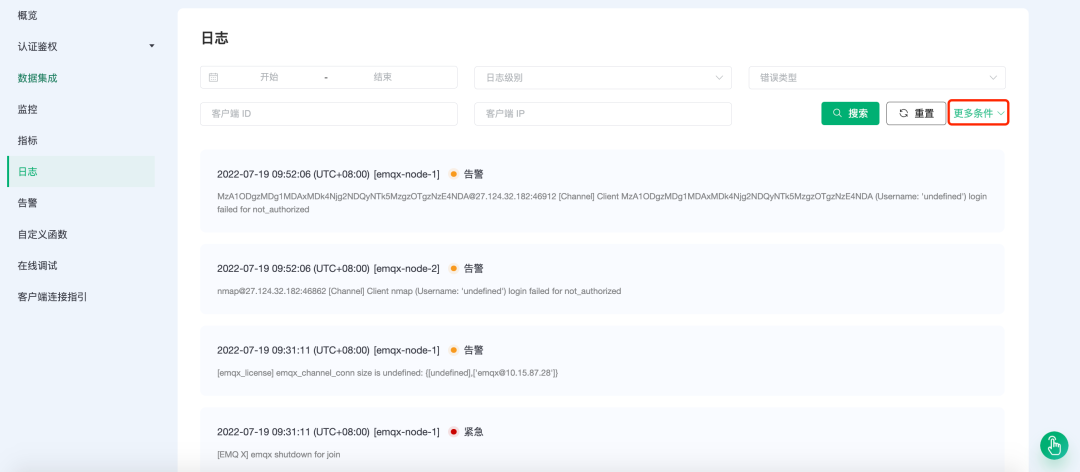1080x472 pixels.
Task: Click the emqx_license channel_conn size message
Action: click(x=387, y=373)
